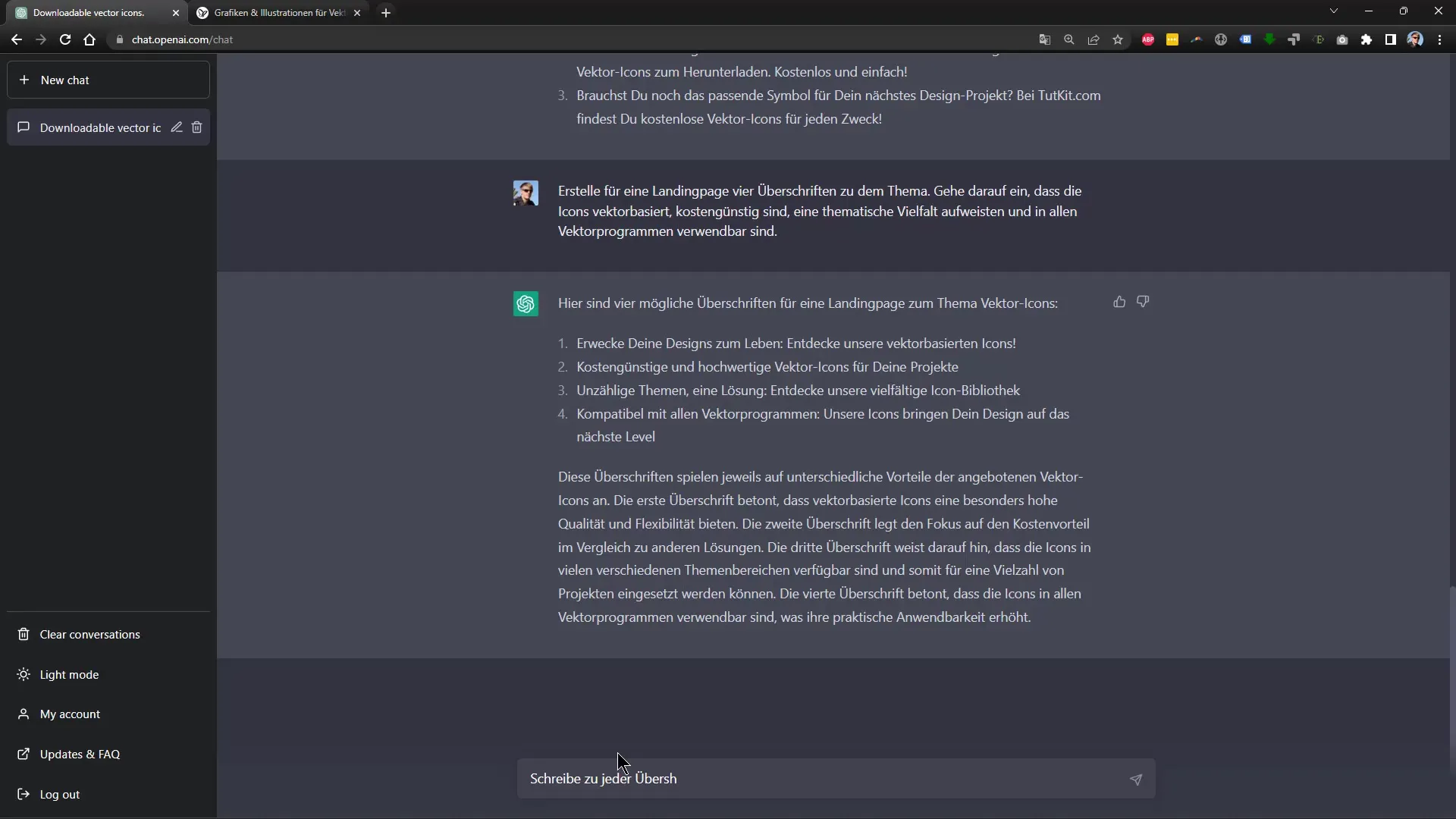1456x819 pixels.
Task: Click Clear conversations menu item
Action: (x=89, y=634)
